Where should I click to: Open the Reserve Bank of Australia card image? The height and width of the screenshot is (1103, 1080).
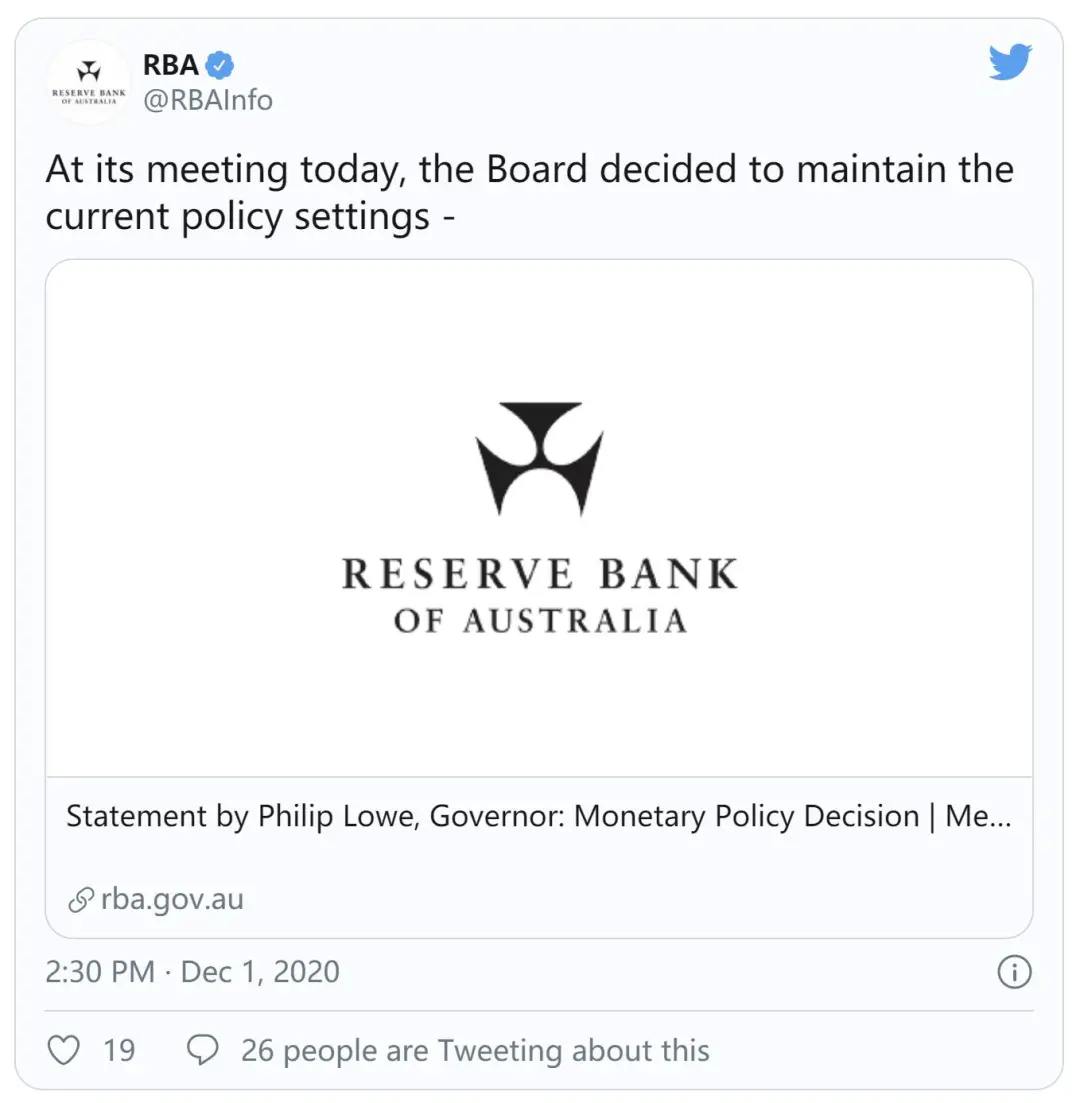[x=539, y=518]
